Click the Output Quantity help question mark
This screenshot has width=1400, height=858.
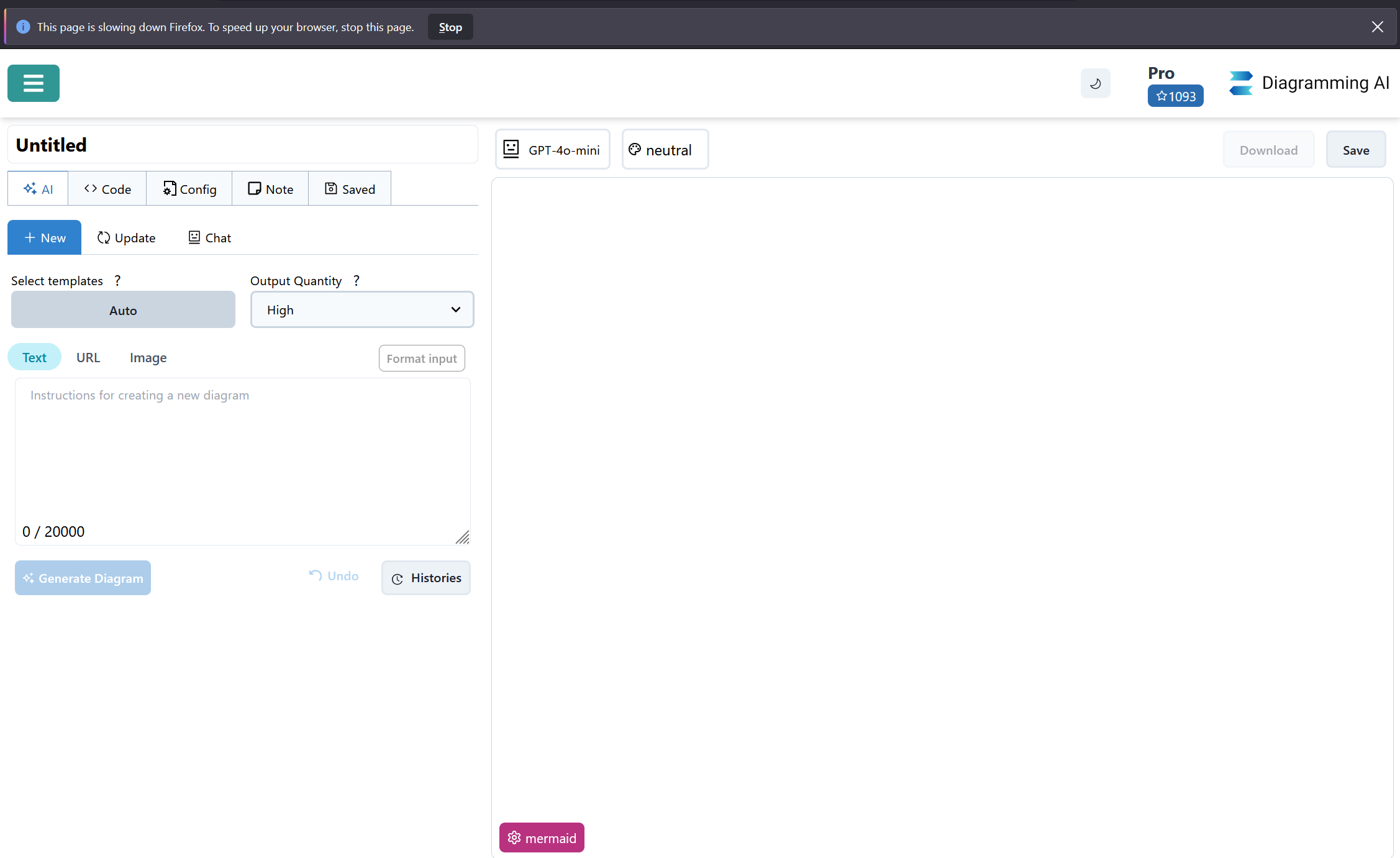click(x=357, y=280)
